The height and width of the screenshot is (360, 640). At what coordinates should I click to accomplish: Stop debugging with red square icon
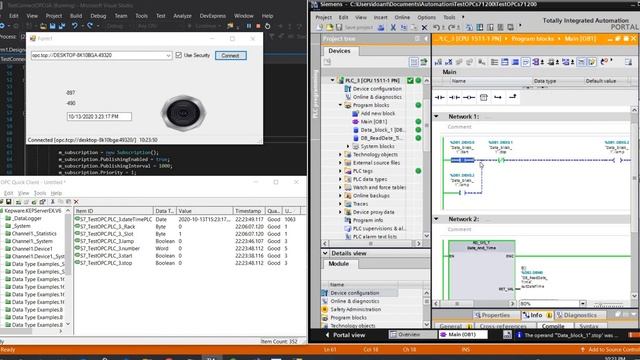pos(258,26)
